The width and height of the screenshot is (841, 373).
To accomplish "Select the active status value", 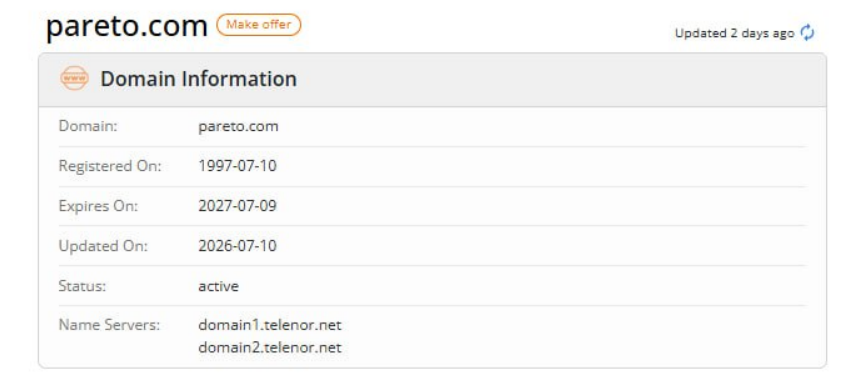I will click(x=218, y=286).
